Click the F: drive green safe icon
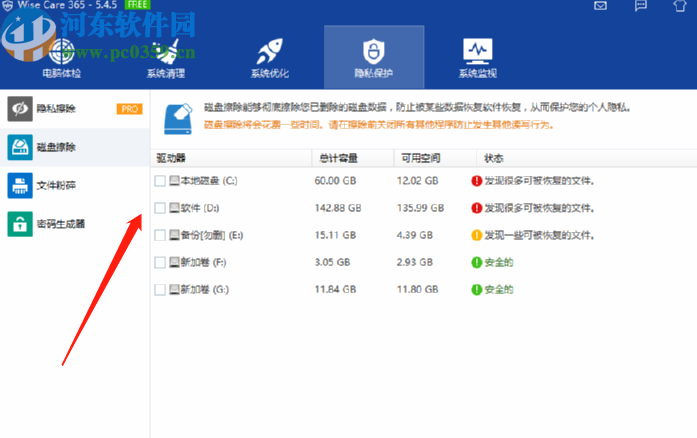 [477, 262]
